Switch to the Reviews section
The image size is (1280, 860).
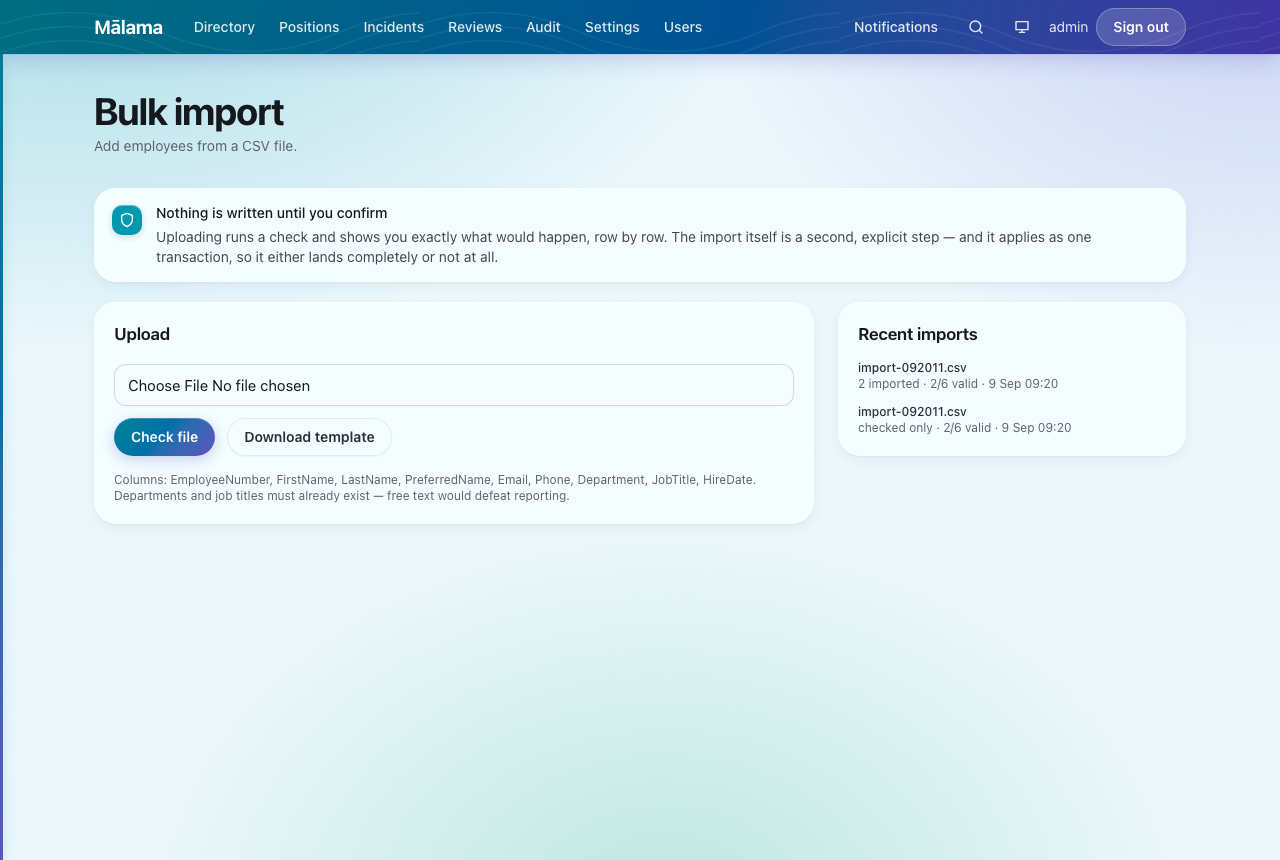point(475,27)
